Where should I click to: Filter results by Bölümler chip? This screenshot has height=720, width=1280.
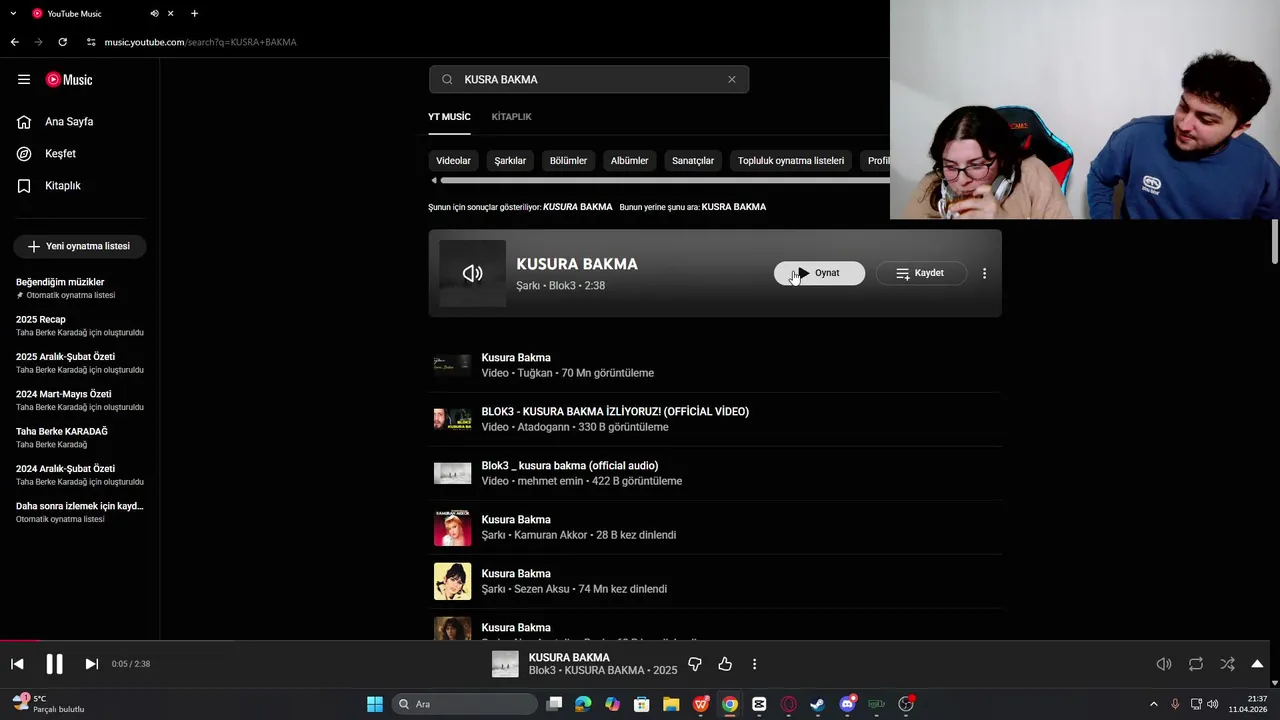(x=568, y=161)
